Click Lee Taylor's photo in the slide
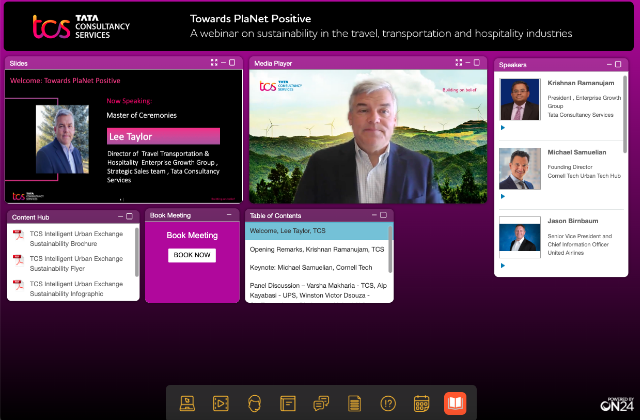The image size is (640, 420). tap(62, 139)
